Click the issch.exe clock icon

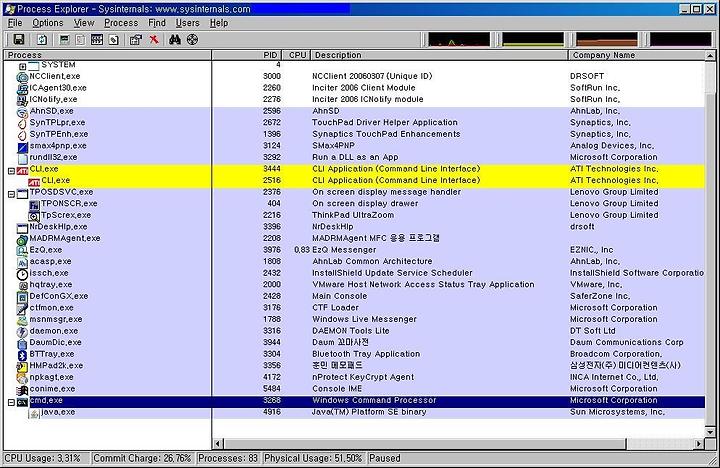(x=22, y=274)
